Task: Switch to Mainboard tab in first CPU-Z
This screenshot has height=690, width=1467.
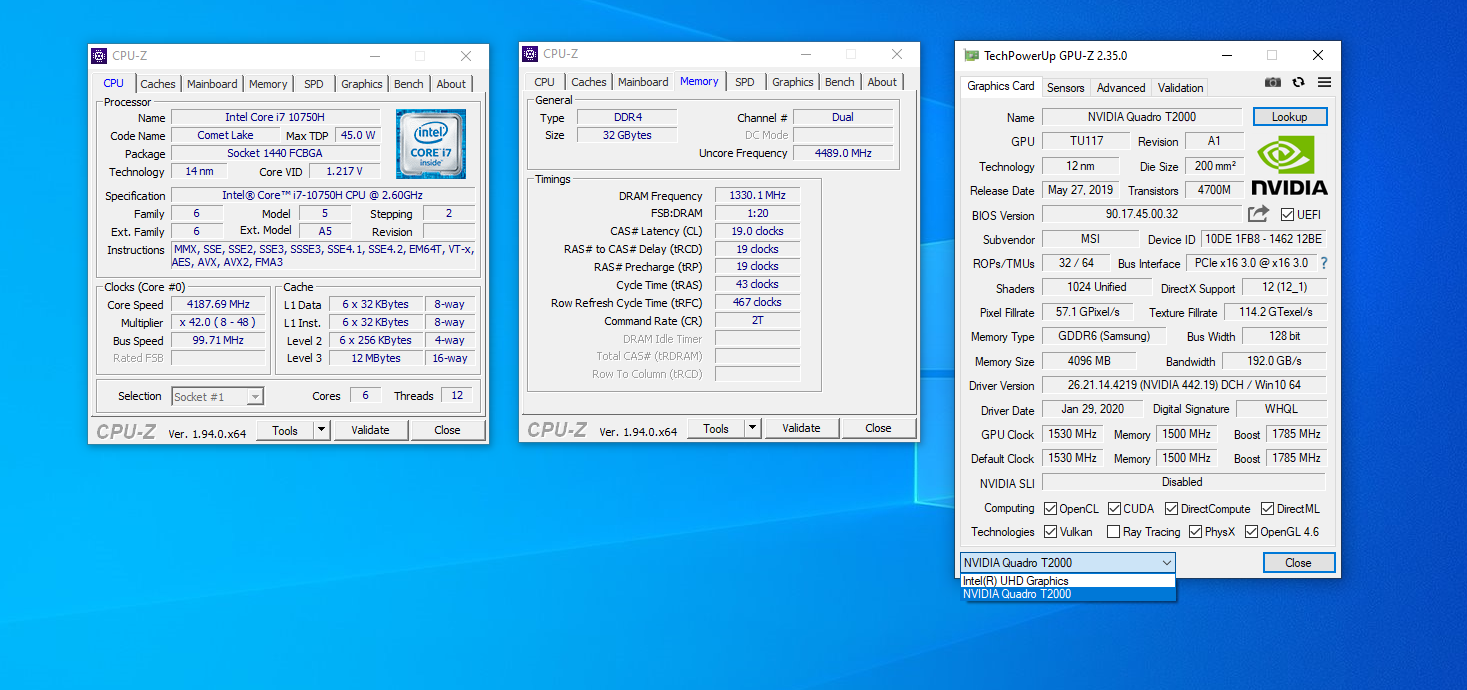Action: (x=212, y=84)
